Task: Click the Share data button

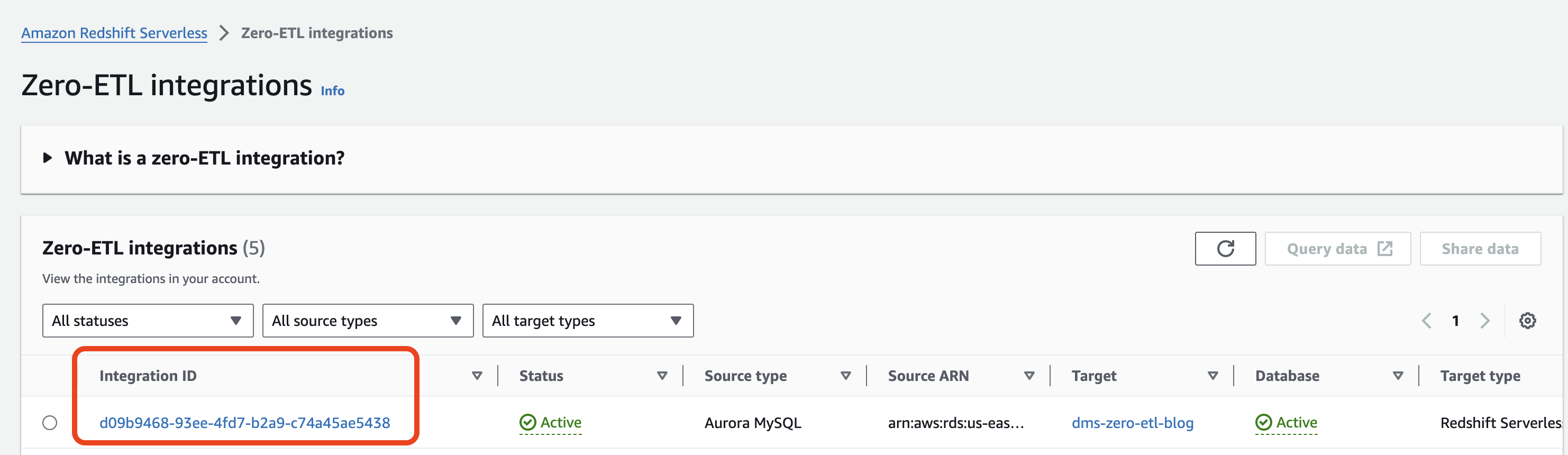Action: (x=1480, y=249)
